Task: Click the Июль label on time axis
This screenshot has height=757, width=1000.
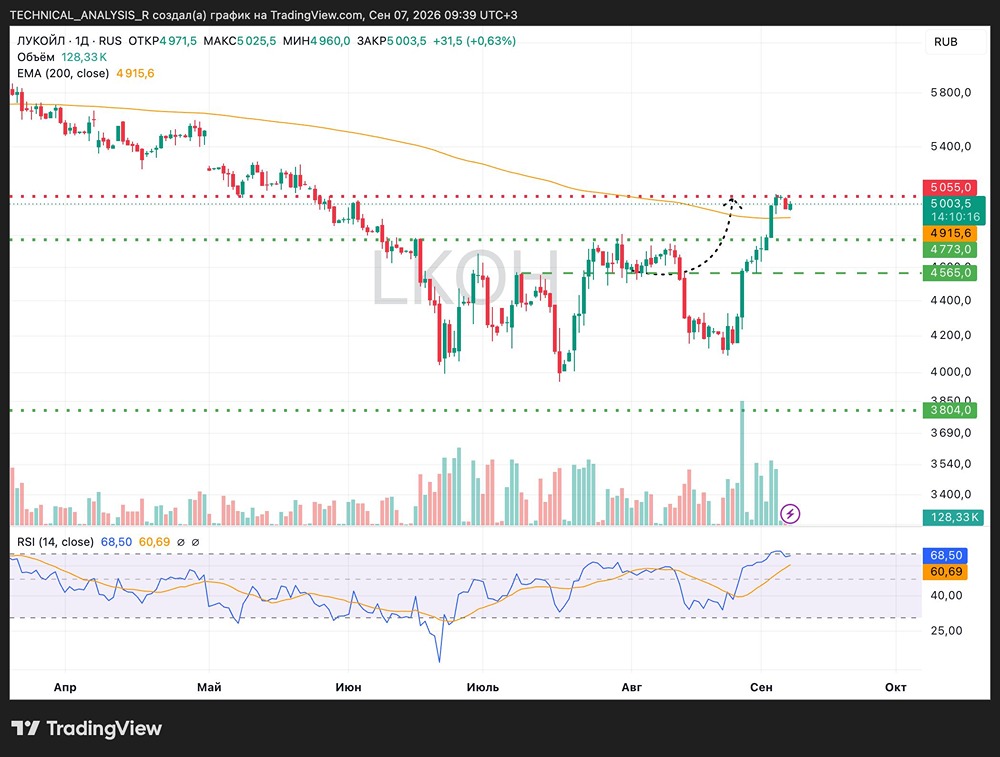Action: 483,687
